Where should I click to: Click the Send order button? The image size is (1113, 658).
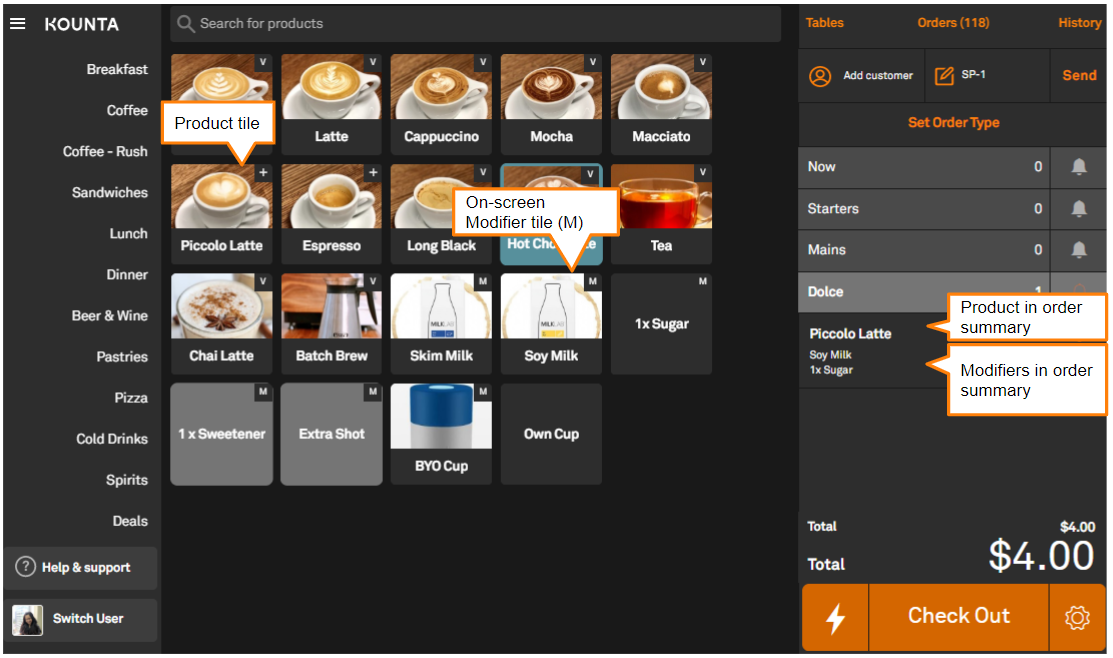(1079, 75)
